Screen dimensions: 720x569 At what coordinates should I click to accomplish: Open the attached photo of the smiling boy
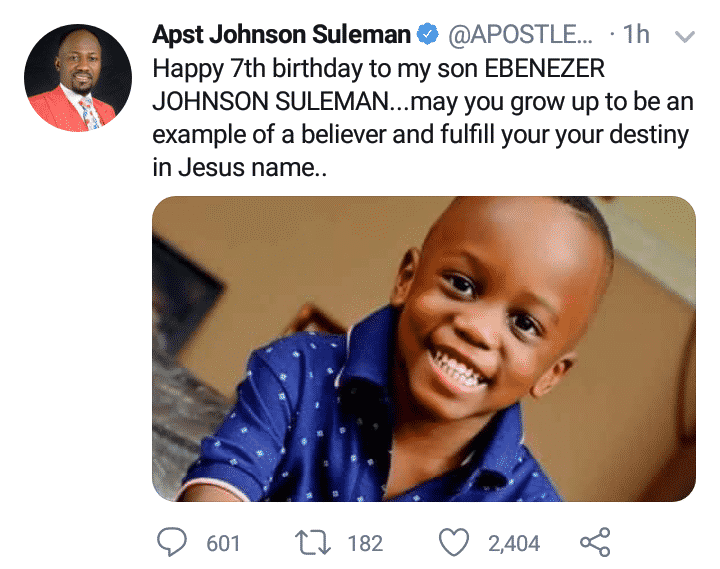click(x=423, y=348)
